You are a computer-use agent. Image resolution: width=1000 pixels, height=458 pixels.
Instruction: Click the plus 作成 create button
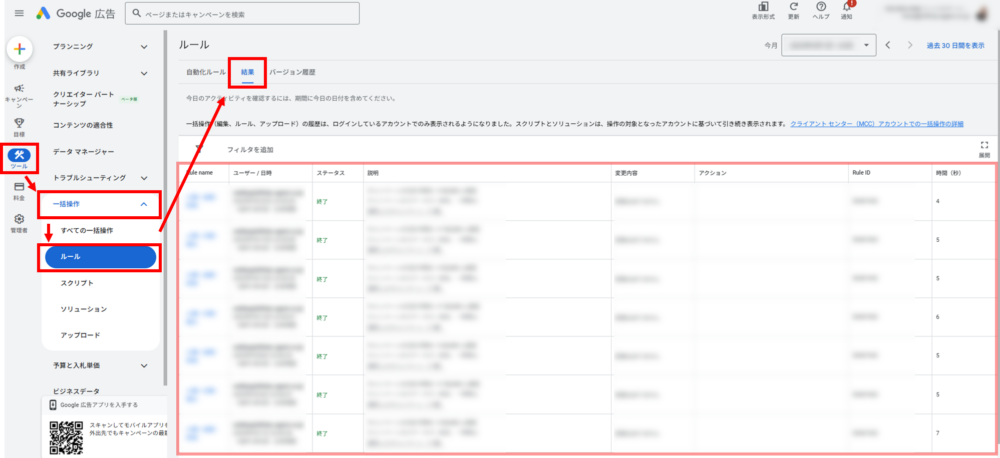click(x=20, y=50)
